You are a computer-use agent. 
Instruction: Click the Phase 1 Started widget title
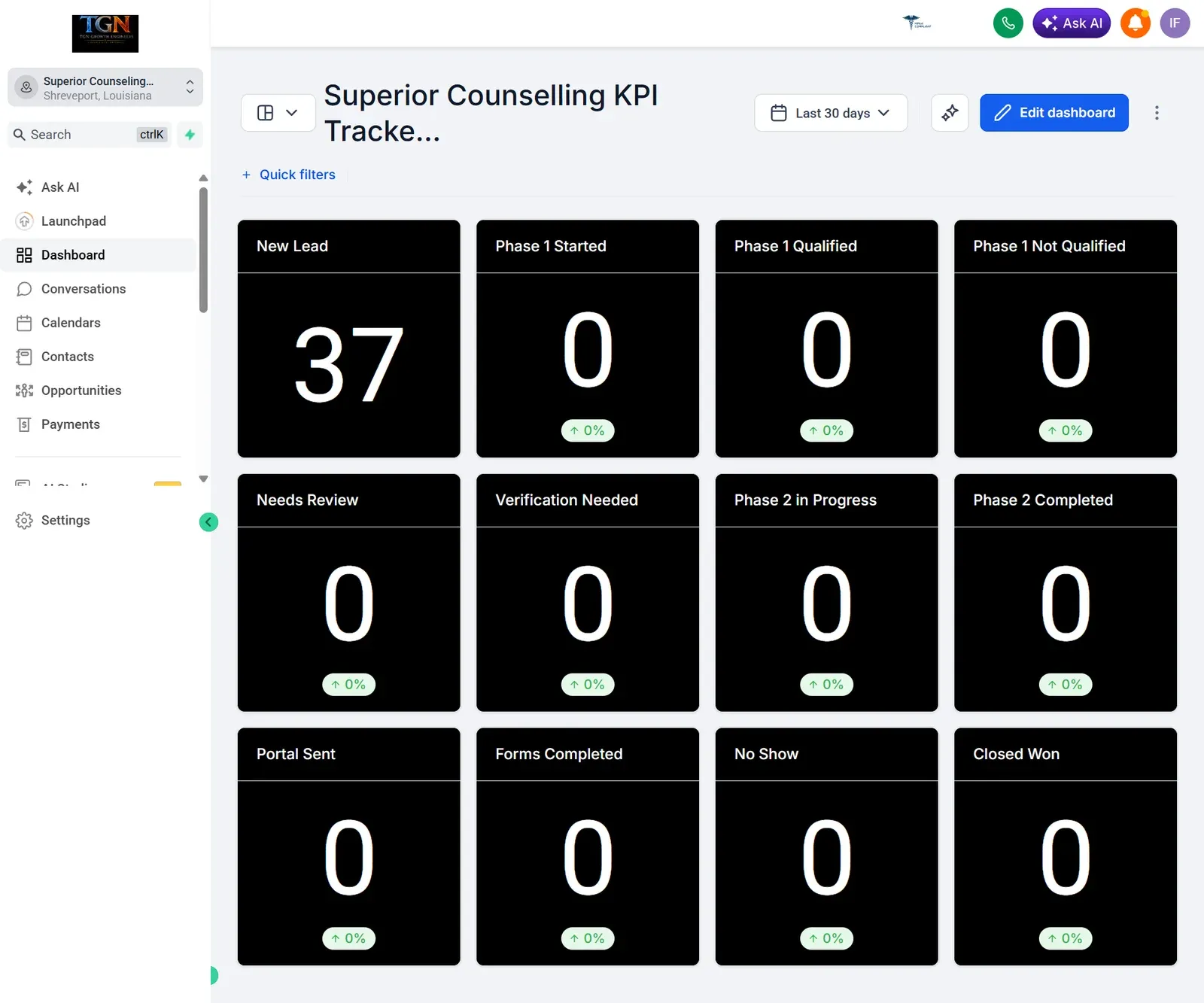point(551,246)
